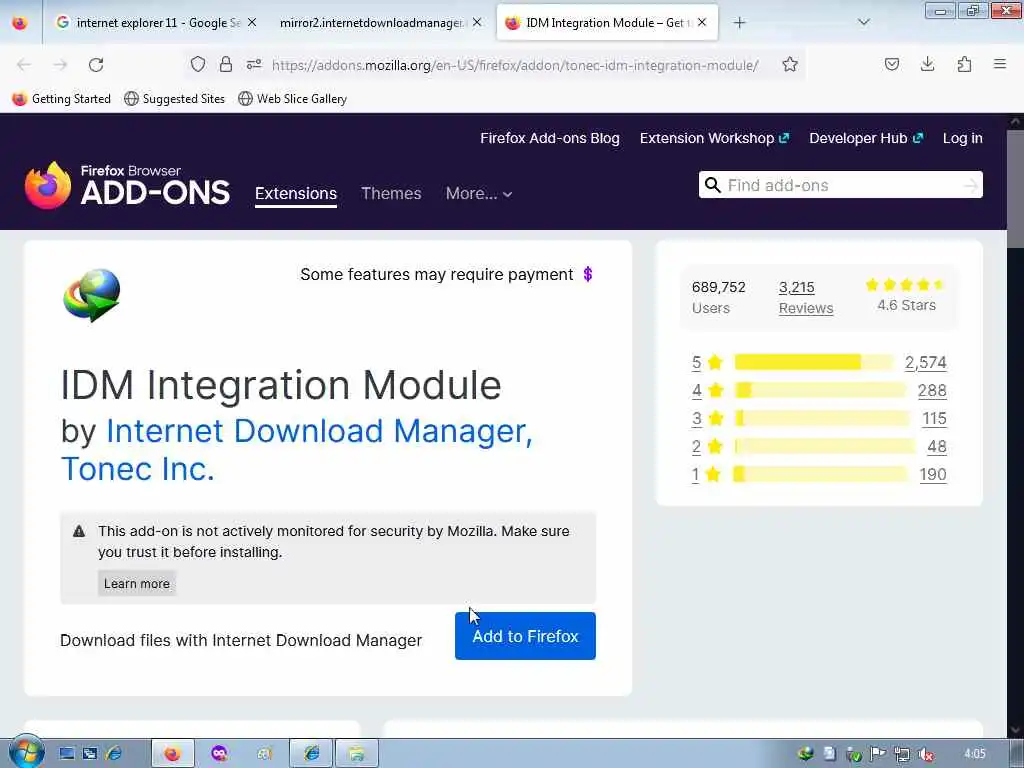Open the tracking protection shield icon
This screenshot has height=768, width=1024.
(198, 64)
